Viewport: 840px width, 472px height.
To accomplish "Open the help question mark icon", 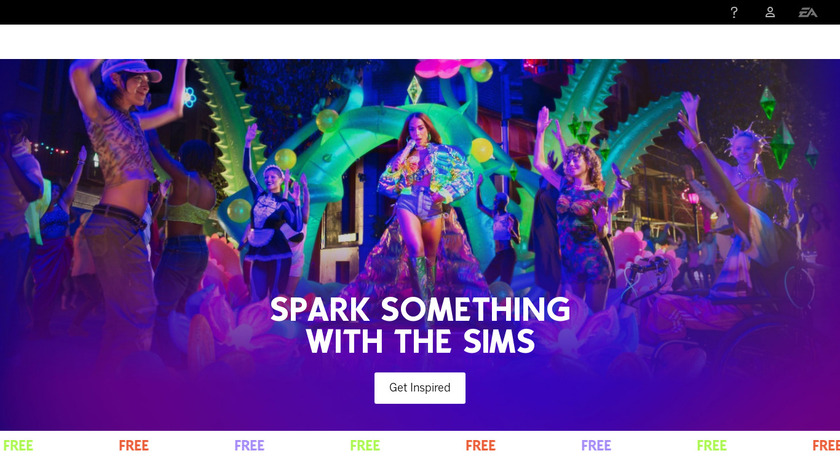I will [734, 12].
